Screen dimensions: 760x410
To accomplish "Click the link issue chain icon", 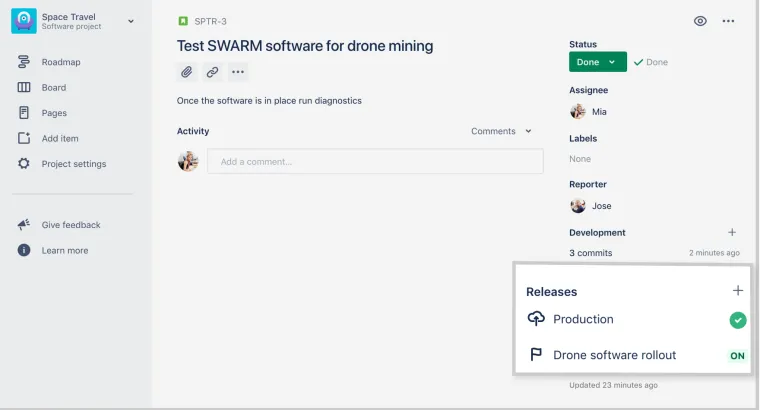I will click(x=212, y=72).
